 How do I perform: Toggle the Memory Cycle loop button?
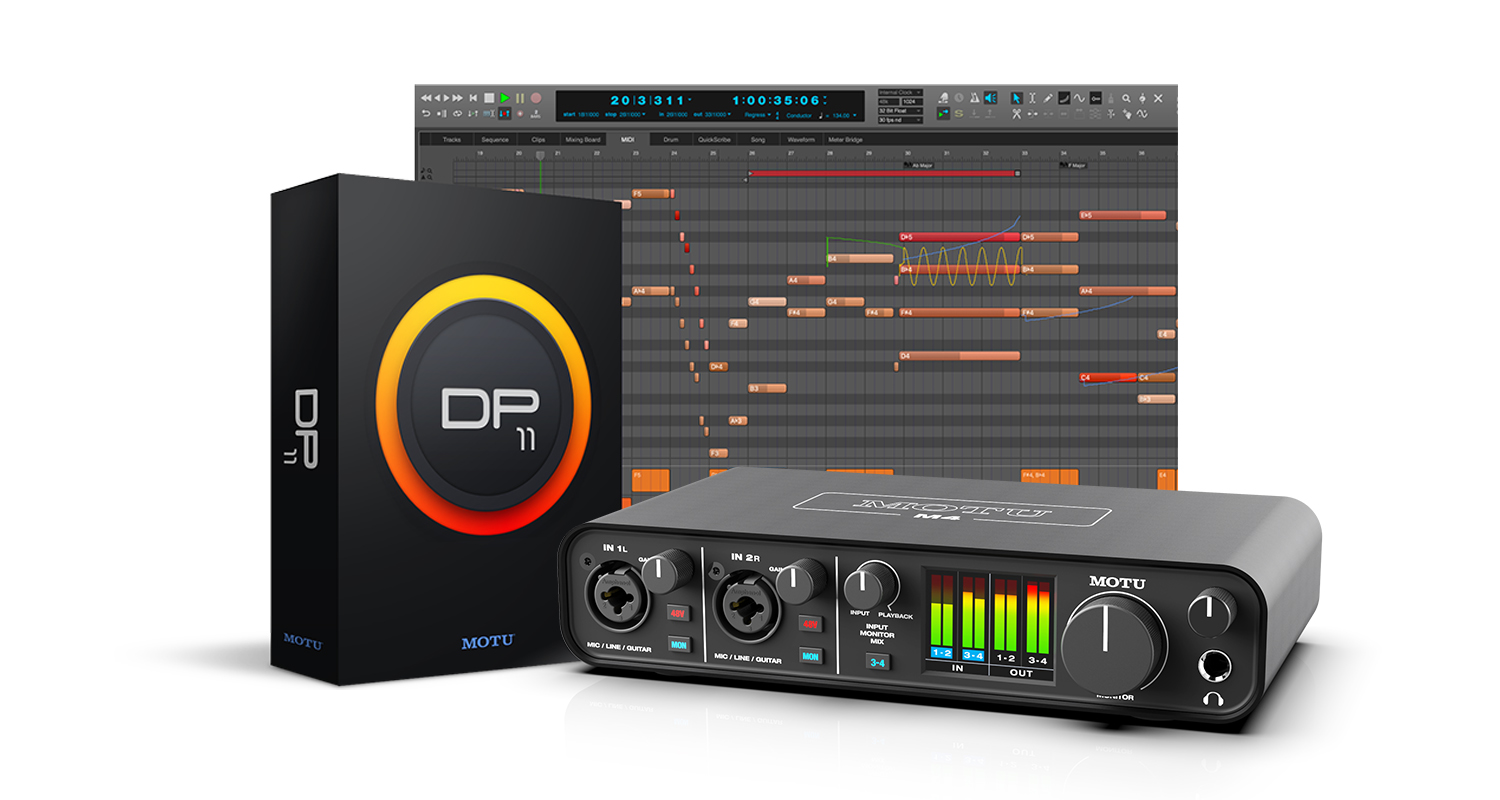click(457, 114)
